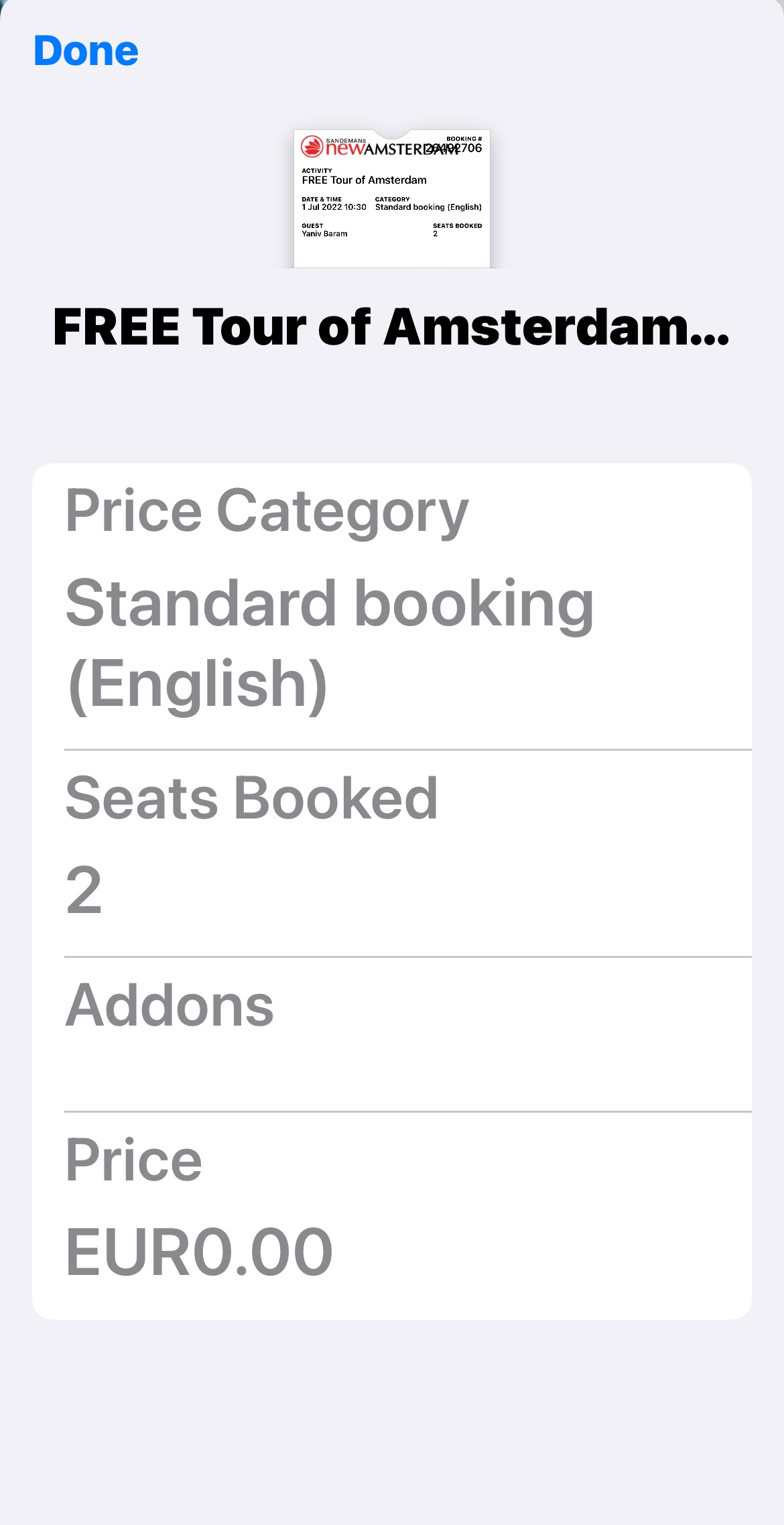This screenshot has height=1525, width=784.
Task: Tap the Price Category label
Action: (267, 511)
